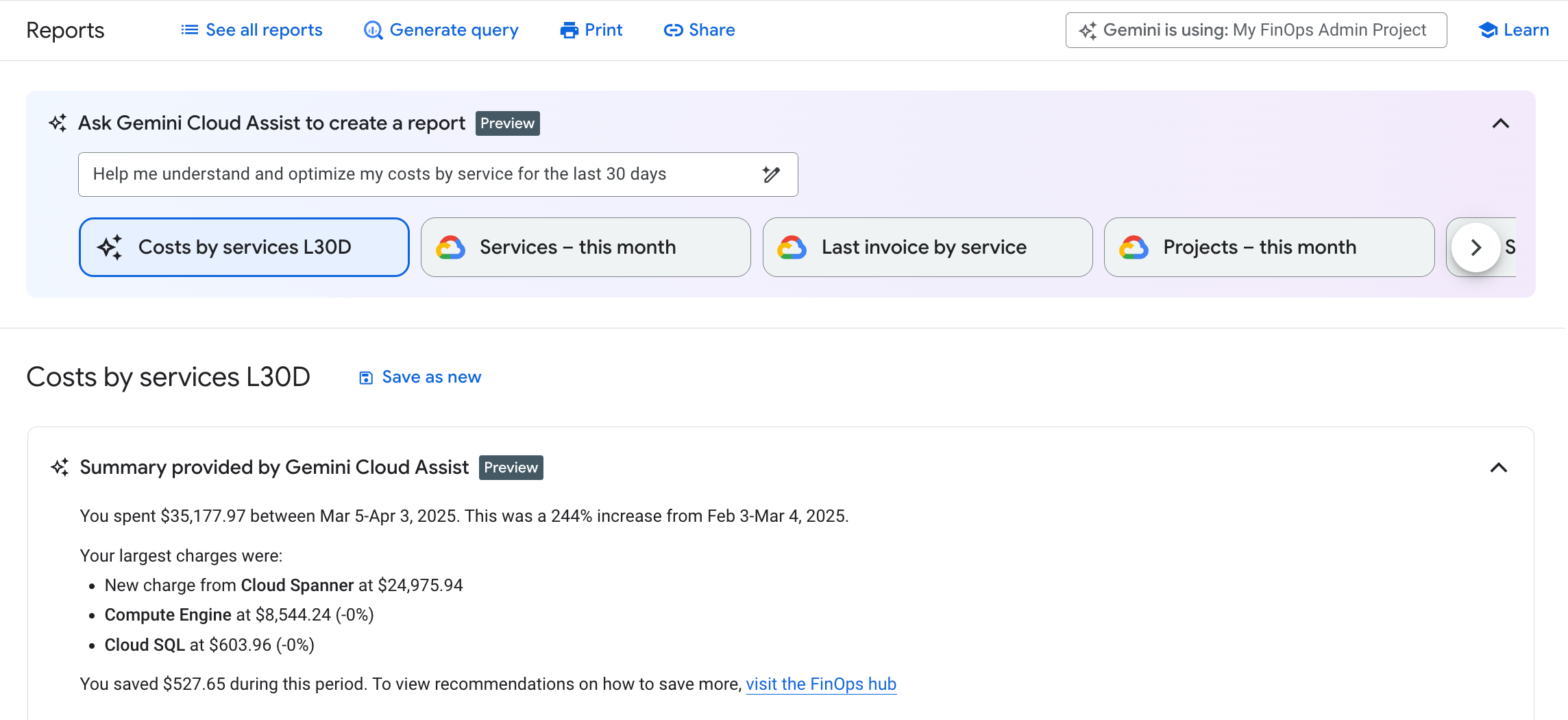Select the Services – this month report chip
This screenshot has height=720, width=1568.
(x=585, y=247)
